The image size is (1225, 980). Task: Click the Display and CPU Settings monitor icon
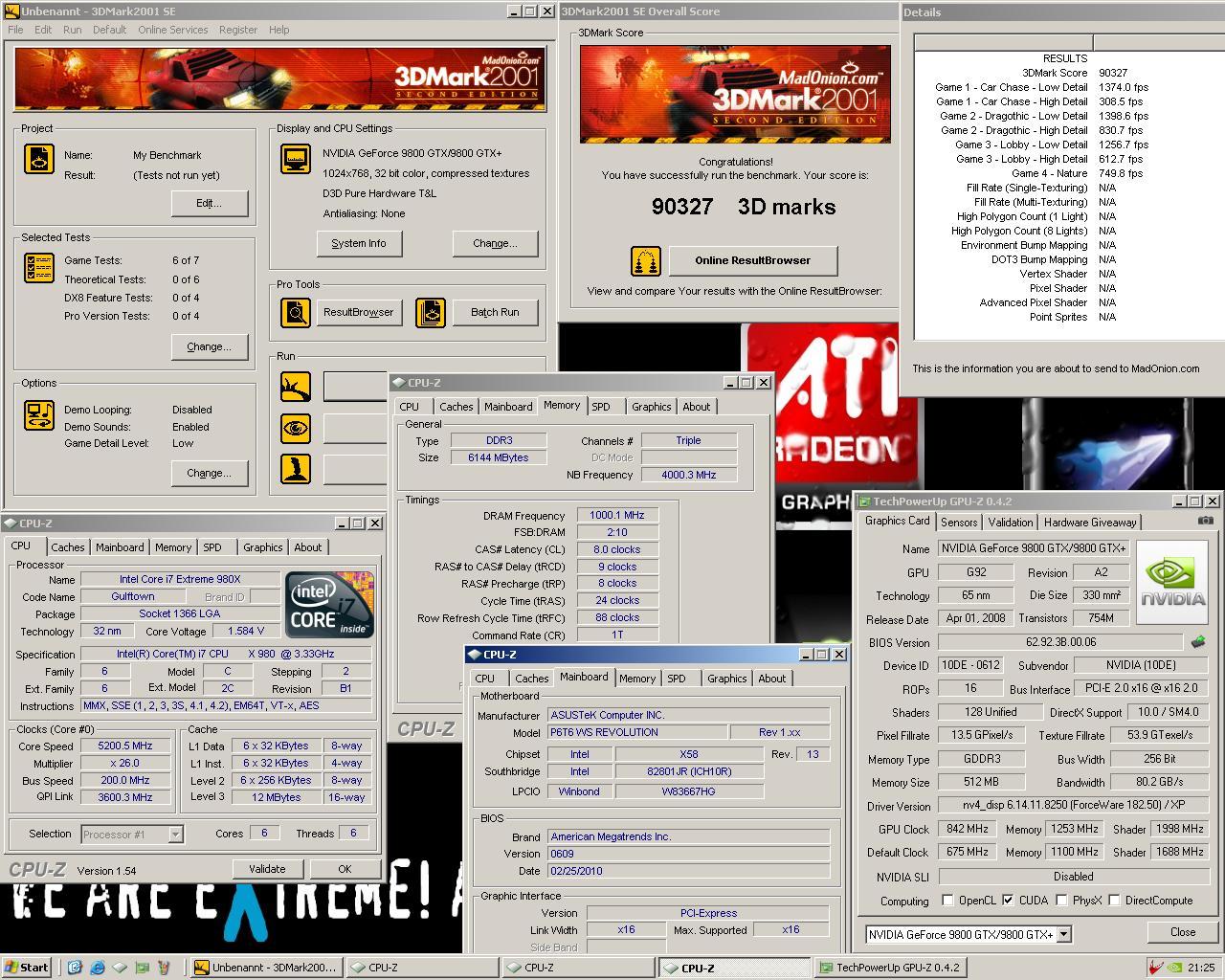pos(296,159)
